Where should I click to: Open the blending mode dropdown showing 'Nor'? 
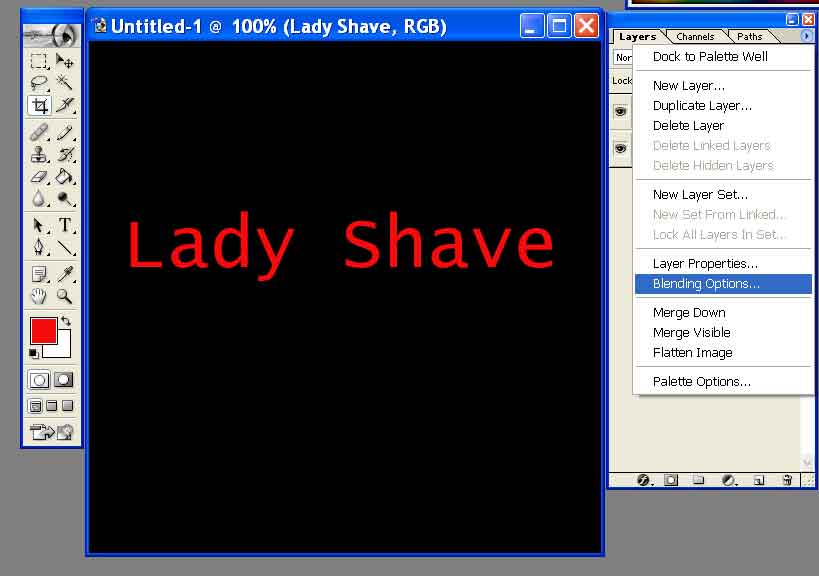(x=623, y=57)
